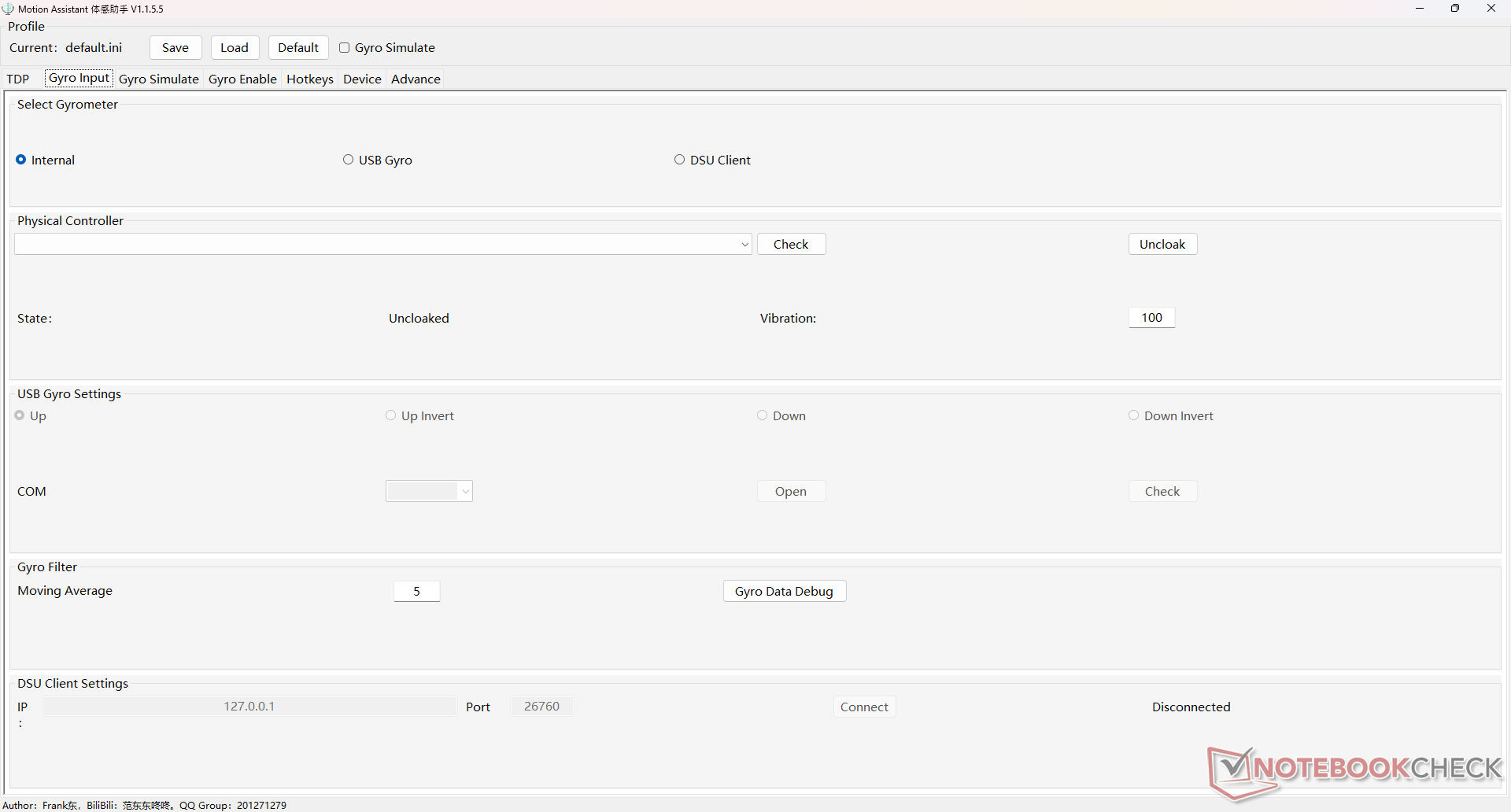Go to the Advance tab
The image size is (1511, 812).
(x=416, y=79)
